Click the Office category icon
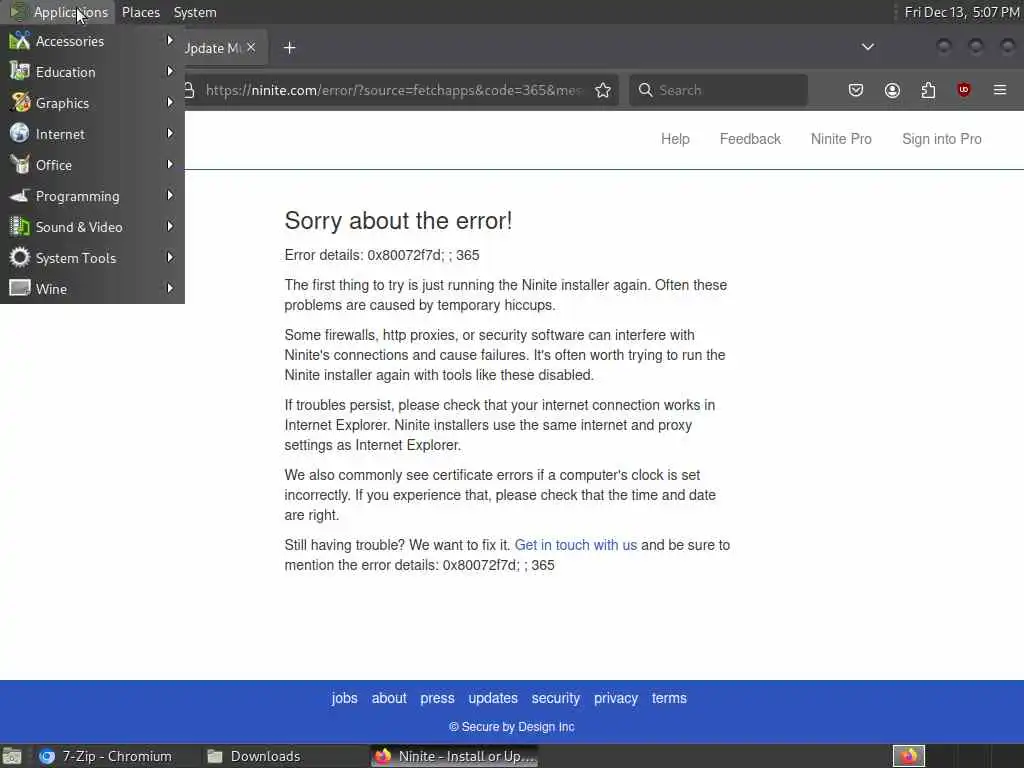Screen dimensions: 1024x768 pos(20,165)
